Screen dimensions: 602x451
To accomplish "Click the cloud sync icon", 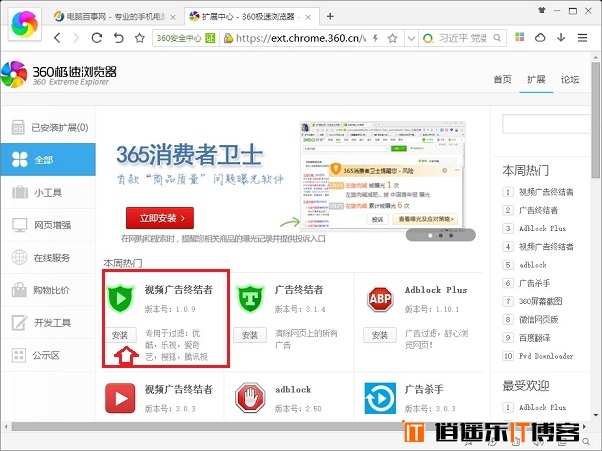I will [540, 38].
